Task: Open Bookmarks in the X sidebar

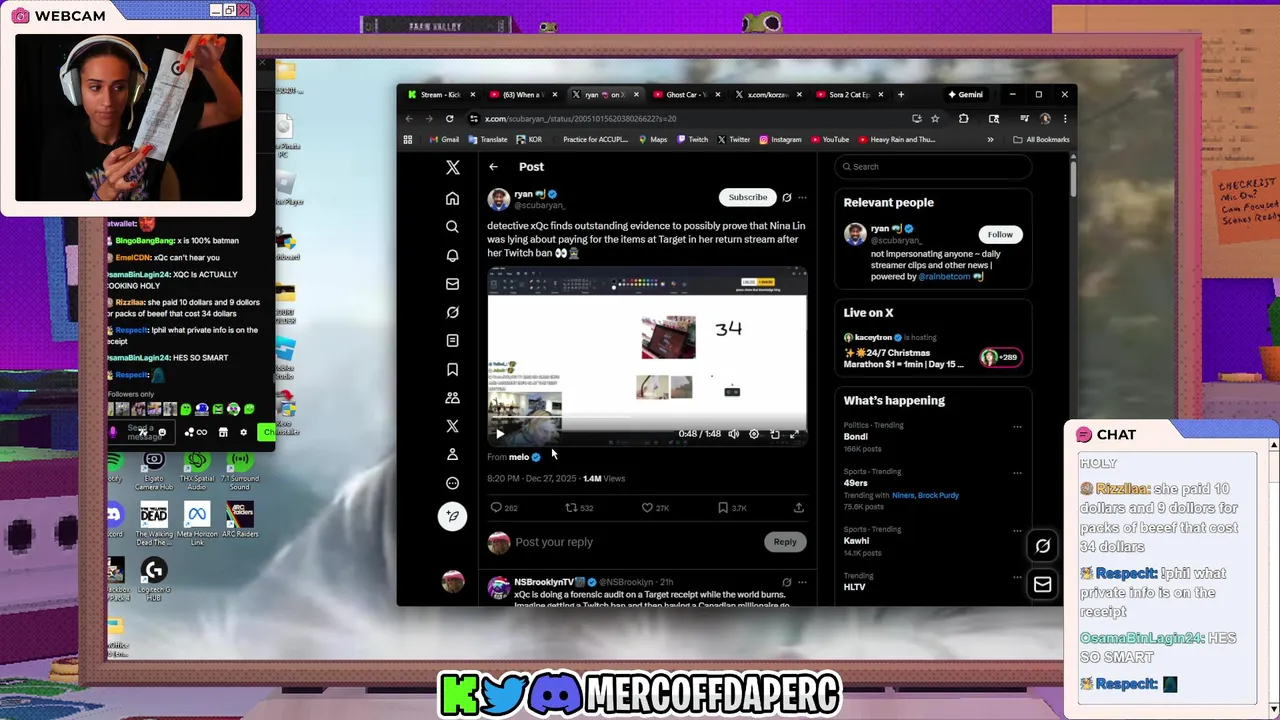Action: (x=452, y=369)
